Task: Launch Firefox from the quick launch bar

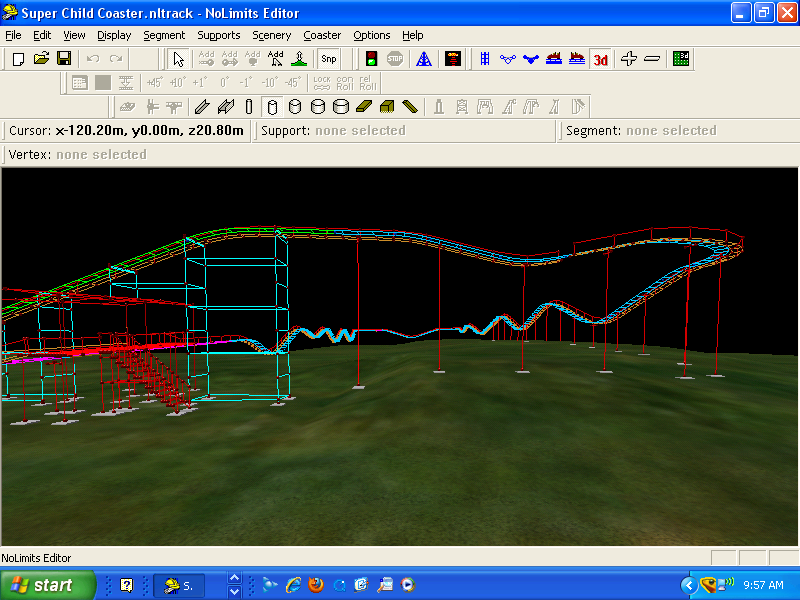Action: point(316,585)
